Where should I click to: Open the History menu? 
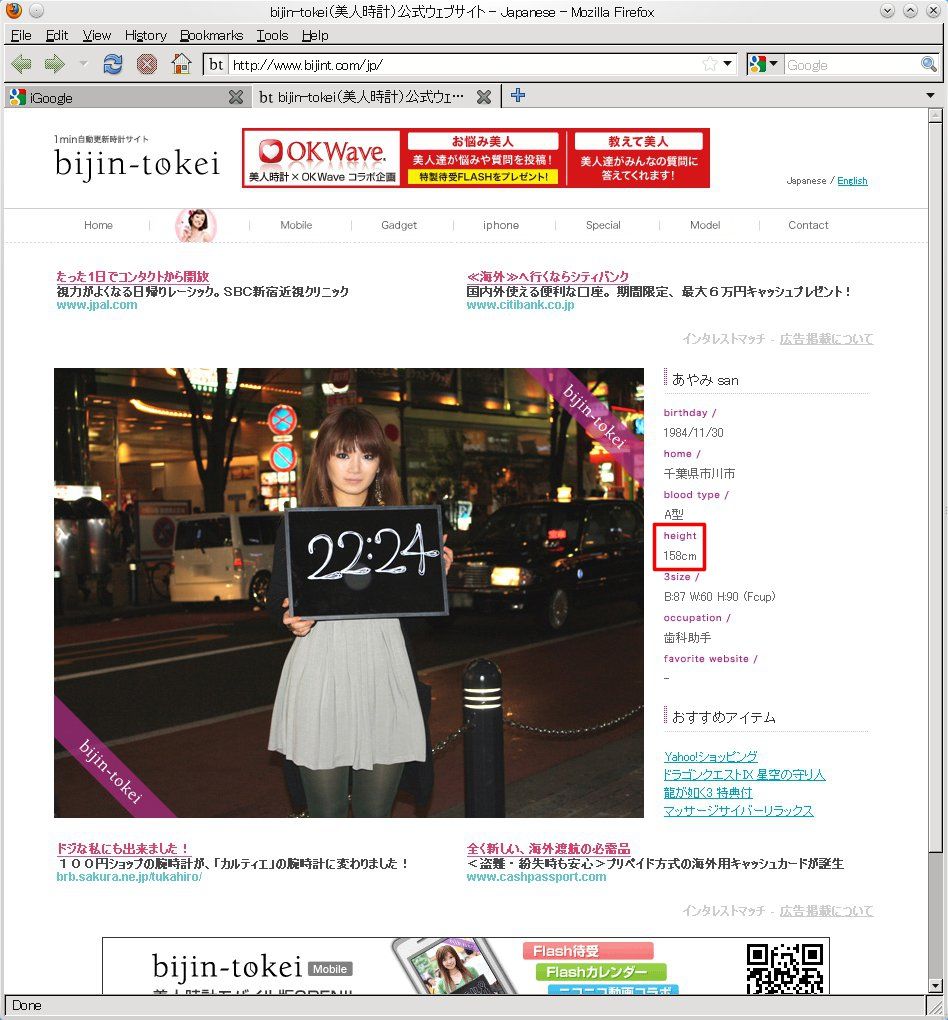146,35
